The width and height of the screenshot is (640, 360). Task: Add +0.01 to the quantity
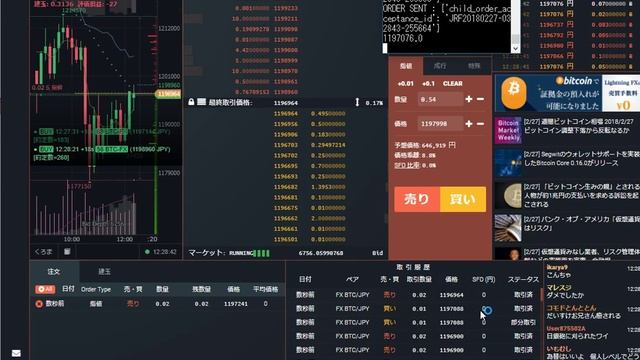405,84
